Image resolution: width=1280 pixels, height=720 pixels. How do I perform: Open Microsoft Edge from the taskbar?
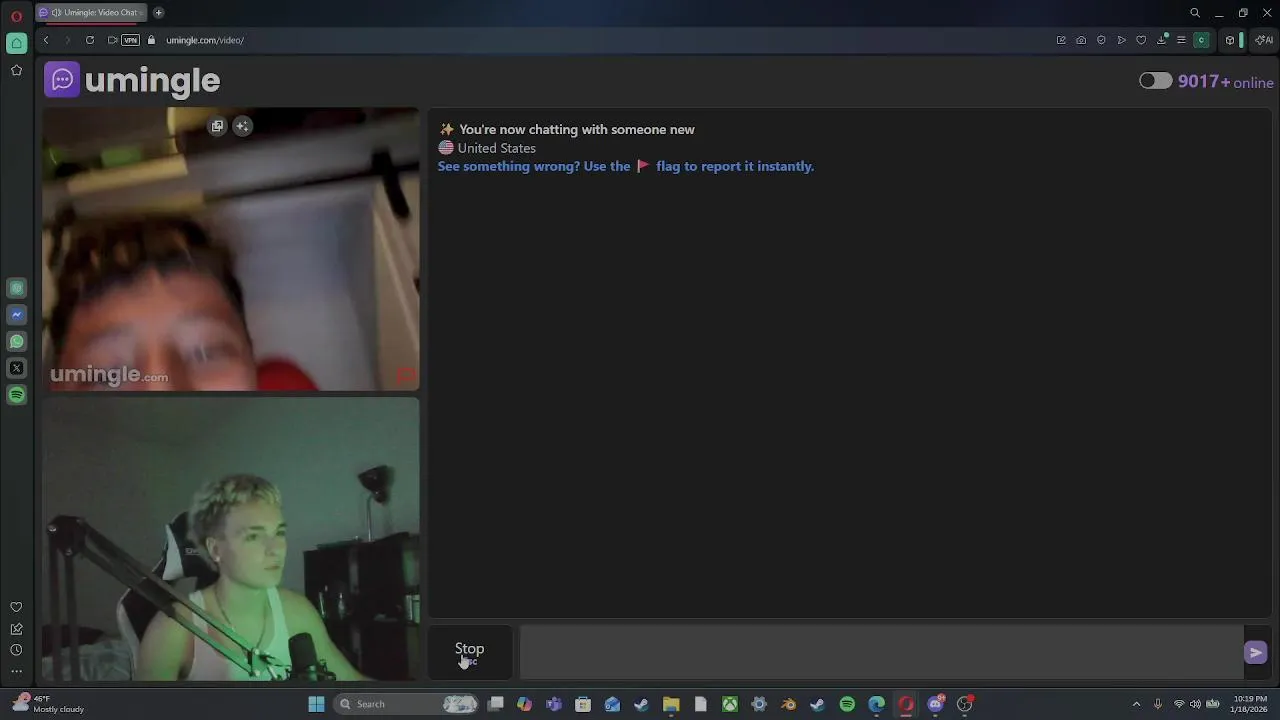(x=876, y=704)
